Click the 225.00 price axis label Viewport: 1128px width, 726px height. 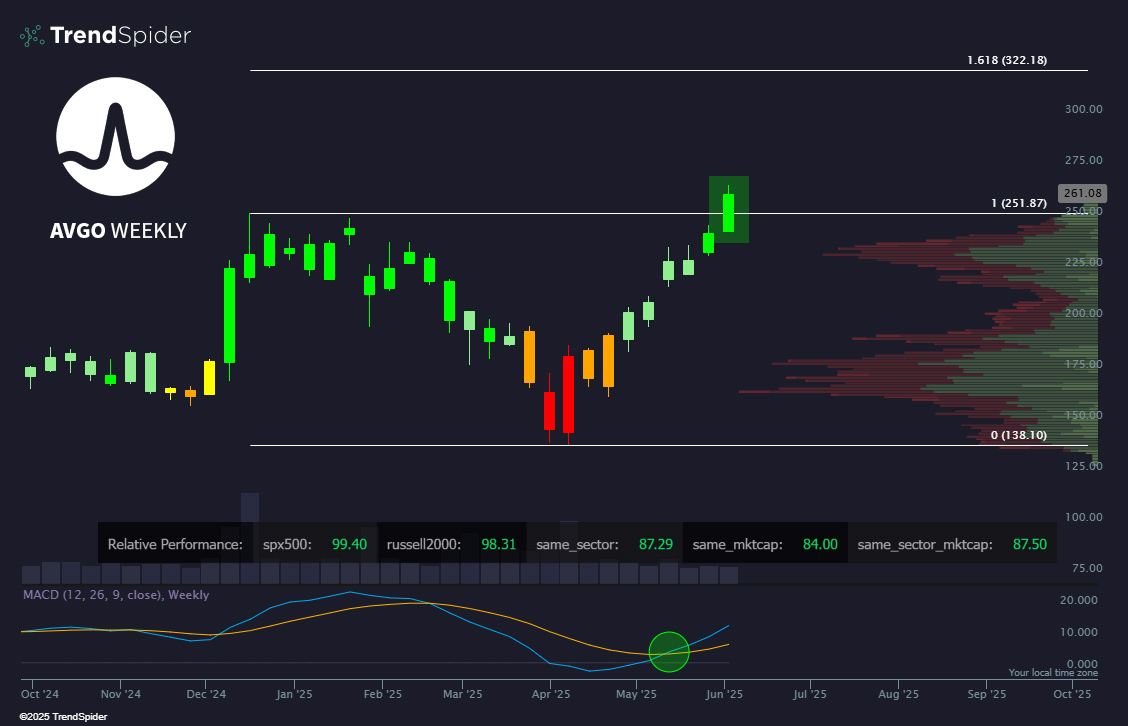[1084, 262]
